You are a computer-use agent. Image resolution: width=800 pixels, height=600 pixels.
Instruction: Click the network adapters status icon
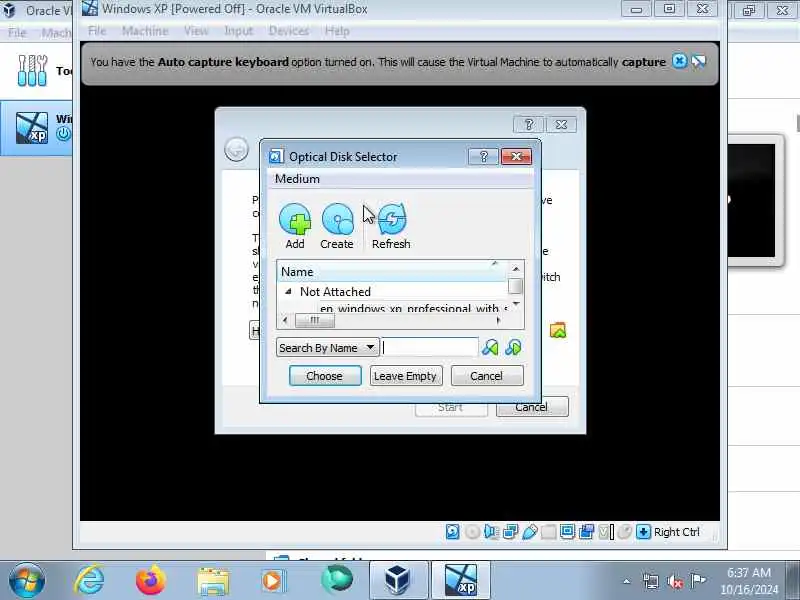(x=510, y=532)
